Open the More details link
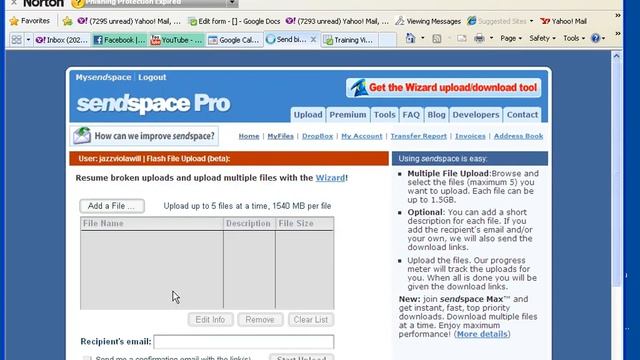640x360 pixels. 482,334
